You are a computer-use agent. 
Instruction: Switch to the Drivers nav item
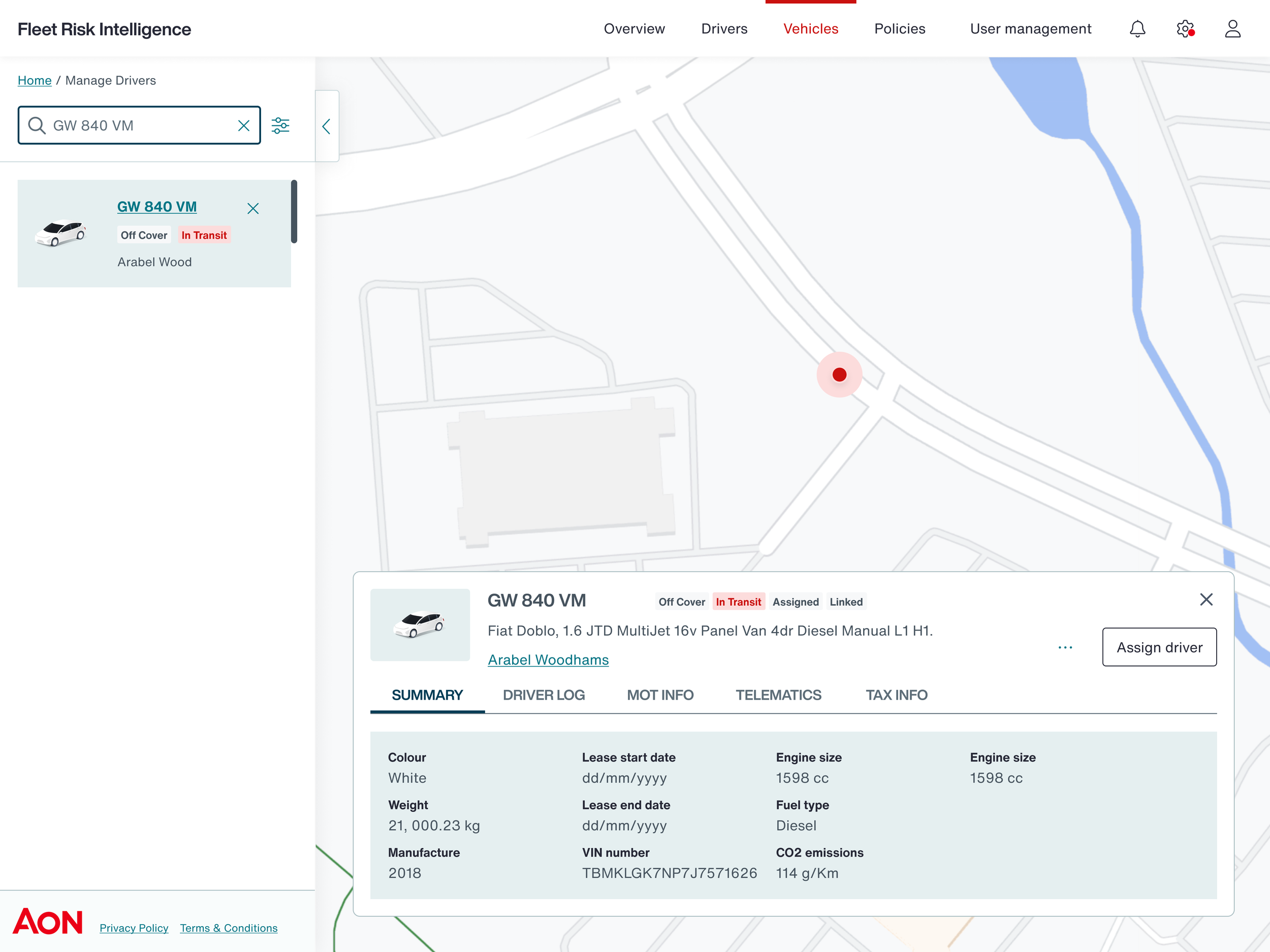pos(724,29)
